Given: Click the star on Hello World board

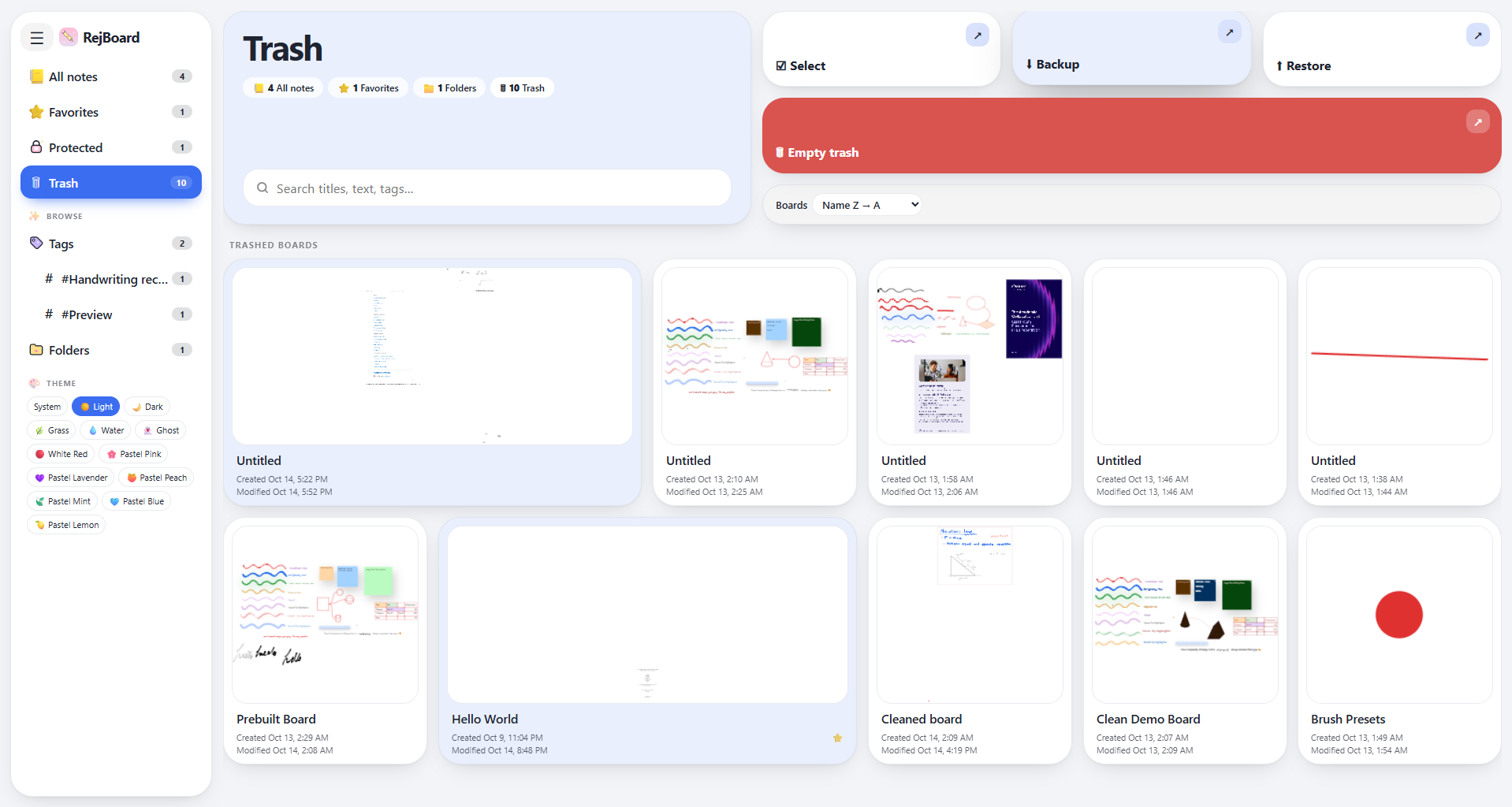Looking at the screenshot, I should pyautogui.click(x=838, y=738).
